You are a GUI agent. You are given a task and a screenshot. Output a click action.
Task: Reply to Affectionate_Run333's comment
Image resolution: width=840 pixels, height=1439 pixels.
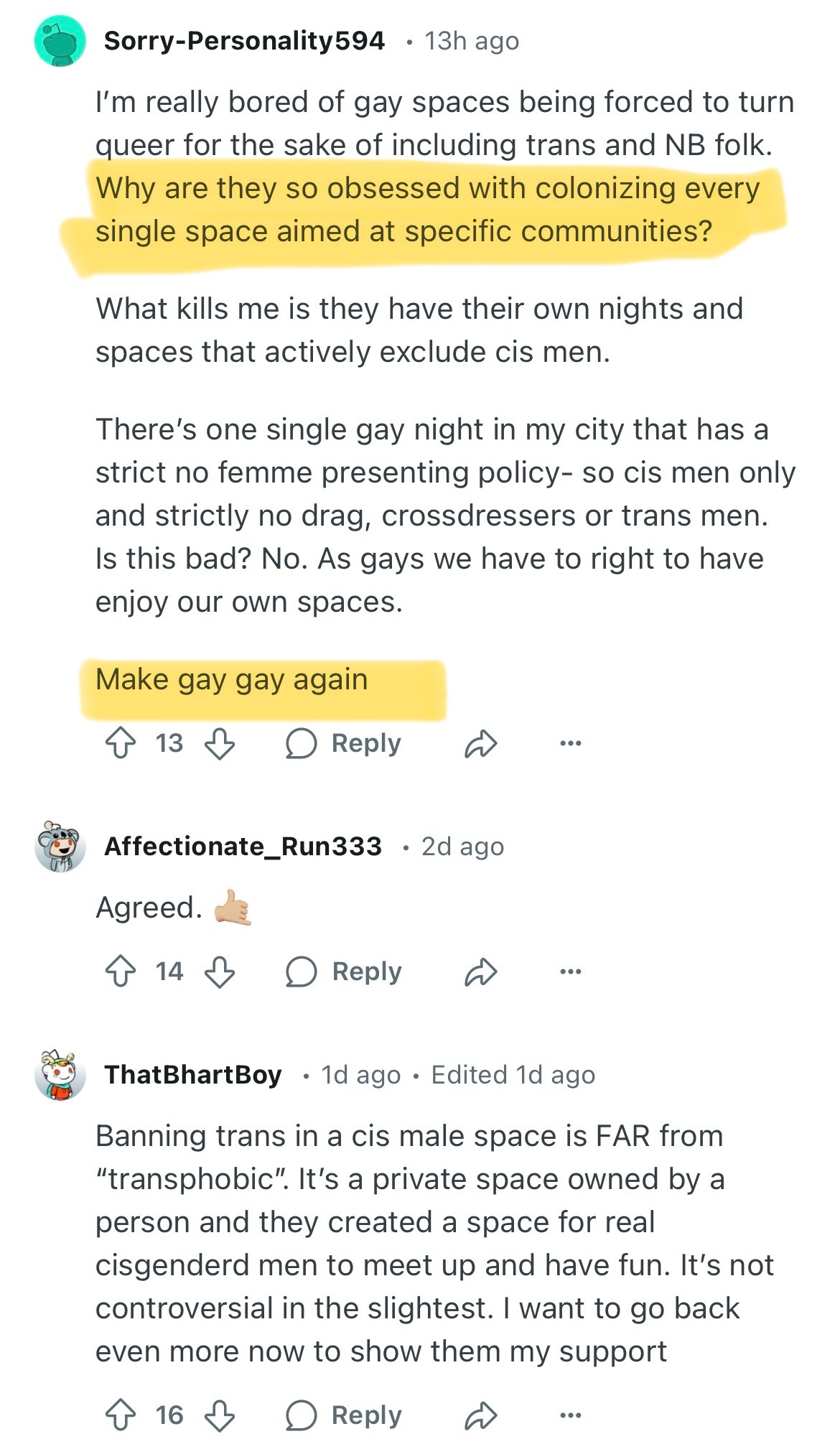[x=343, y=972]
